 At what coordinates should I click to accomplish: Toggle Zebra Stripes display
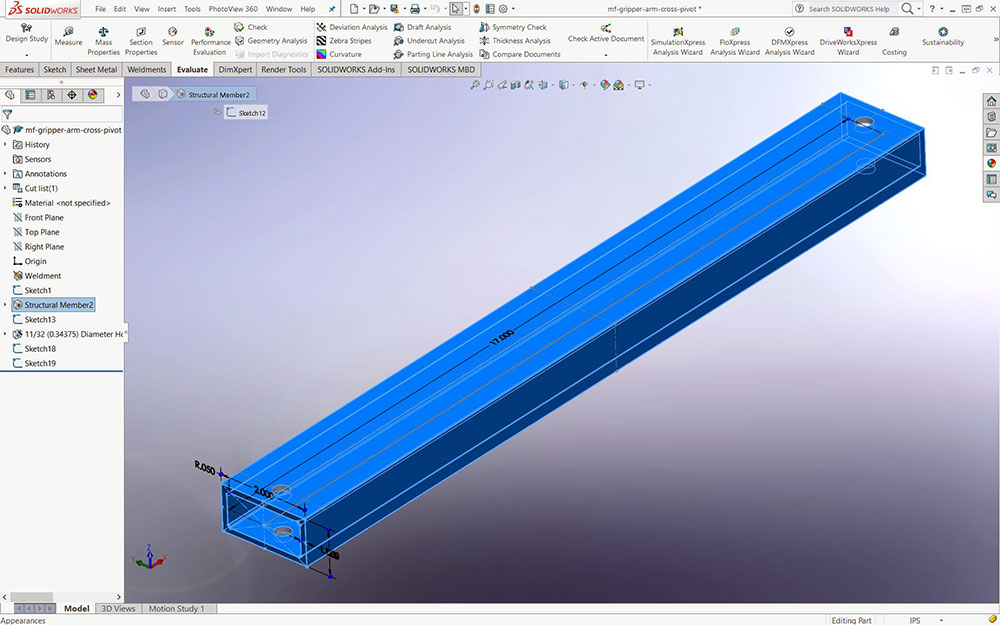click(344, 41)
